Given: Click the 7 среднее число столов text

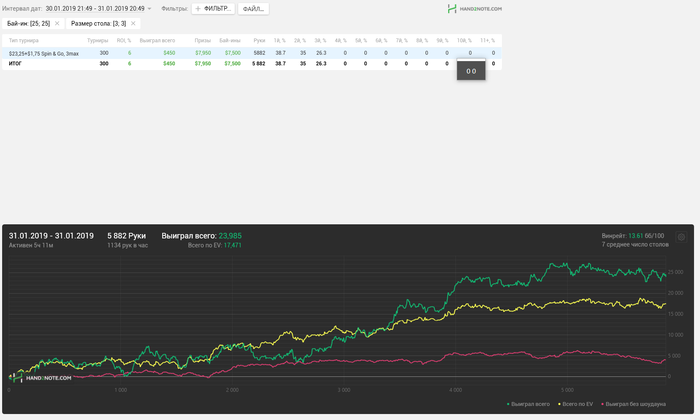Looking at the screenshot, I should point(635,244).
